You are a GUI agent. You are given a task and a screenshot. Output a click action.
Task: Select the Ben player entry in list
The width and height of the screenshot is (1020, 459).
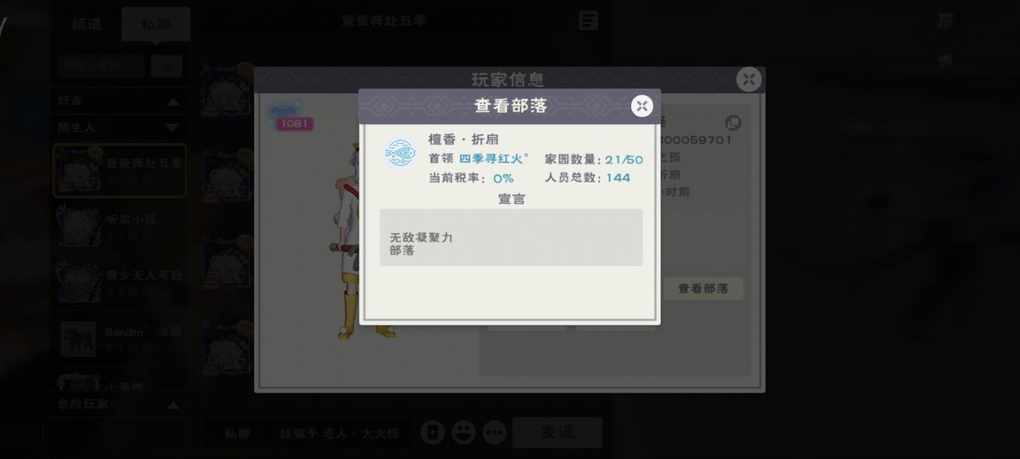[x=120, y=339]
